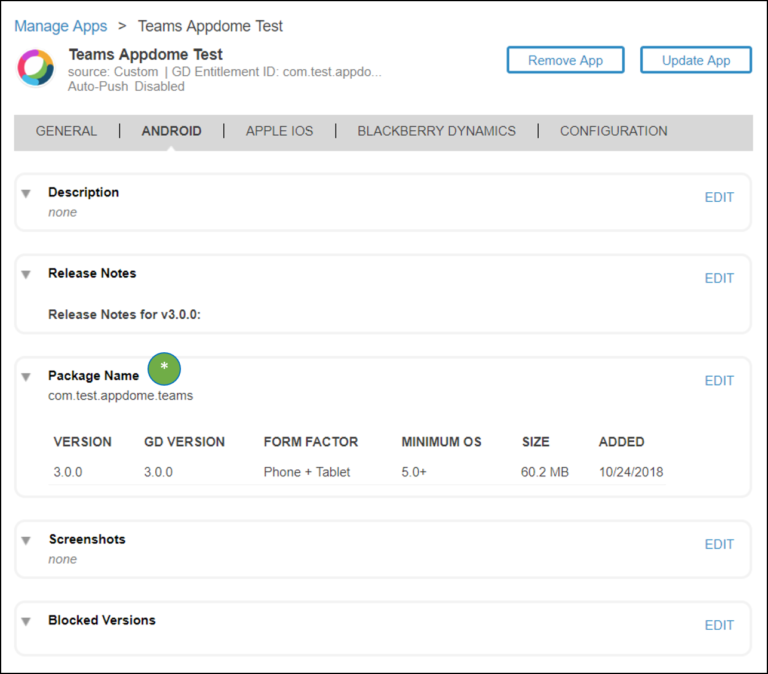Collapse the Release Notes section triangle
The height and width of the screenshot is (674, 768).
point(26,274)
